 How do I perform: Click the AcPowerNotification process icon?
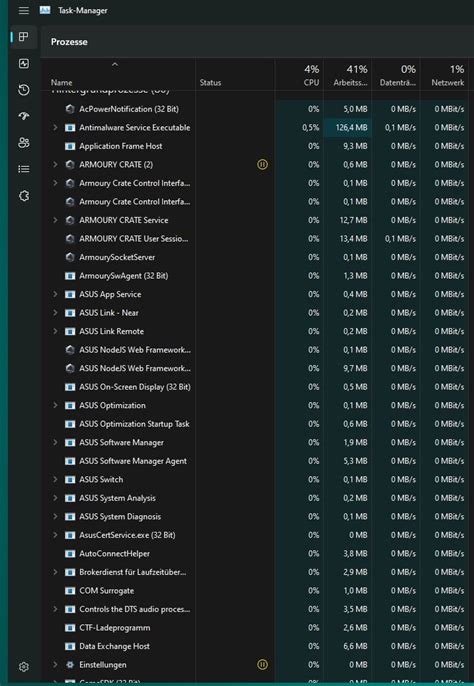click(x=70, y=109)
